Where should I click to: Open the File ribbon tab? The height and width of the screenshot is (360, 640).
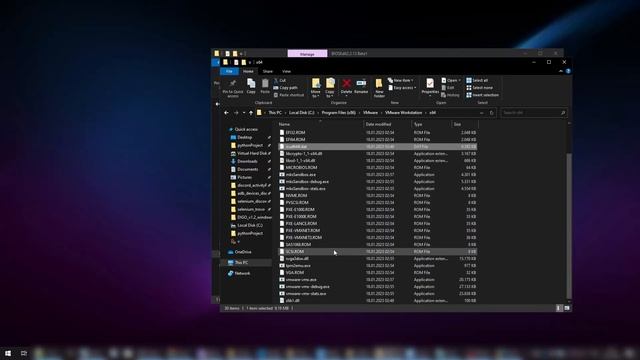(229, 71)
